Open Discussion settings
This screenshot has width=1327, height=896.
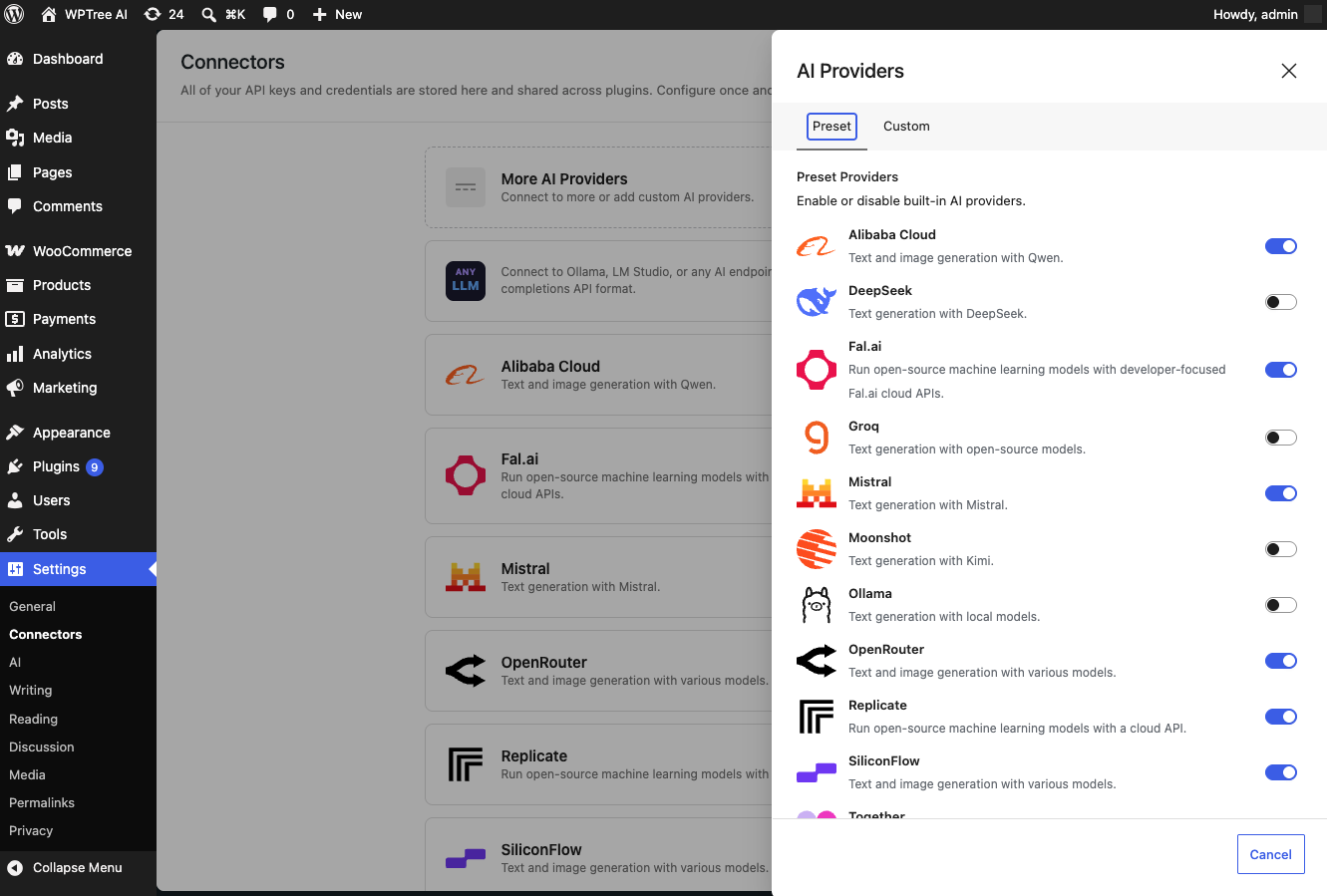coord(41,747)
